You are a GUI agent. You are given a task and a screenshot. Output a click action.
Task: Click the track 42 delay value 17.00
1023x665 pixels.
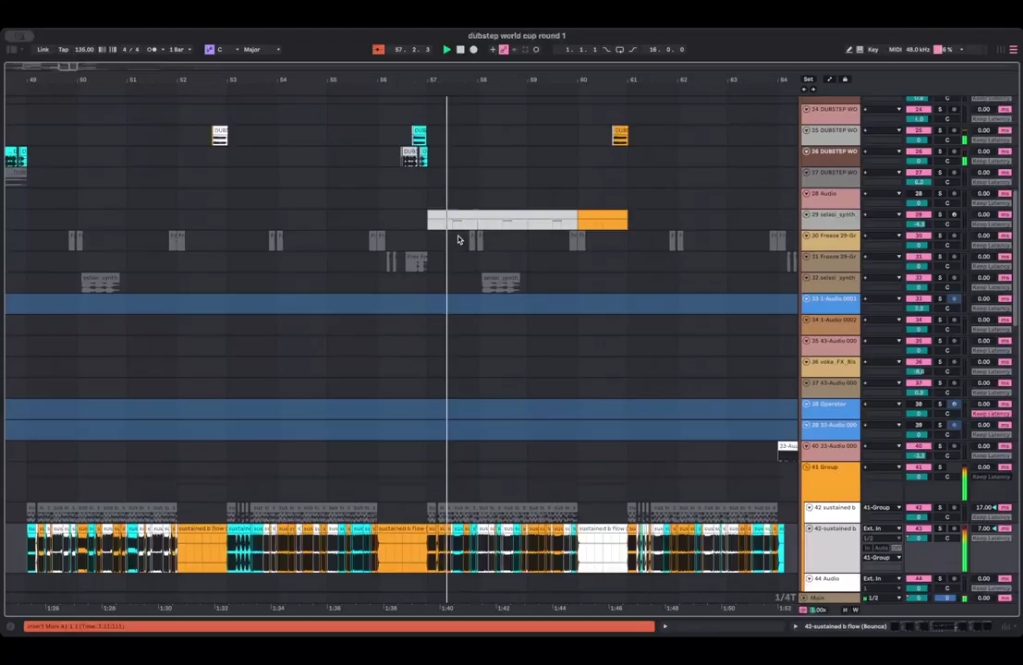pos(983,508)
